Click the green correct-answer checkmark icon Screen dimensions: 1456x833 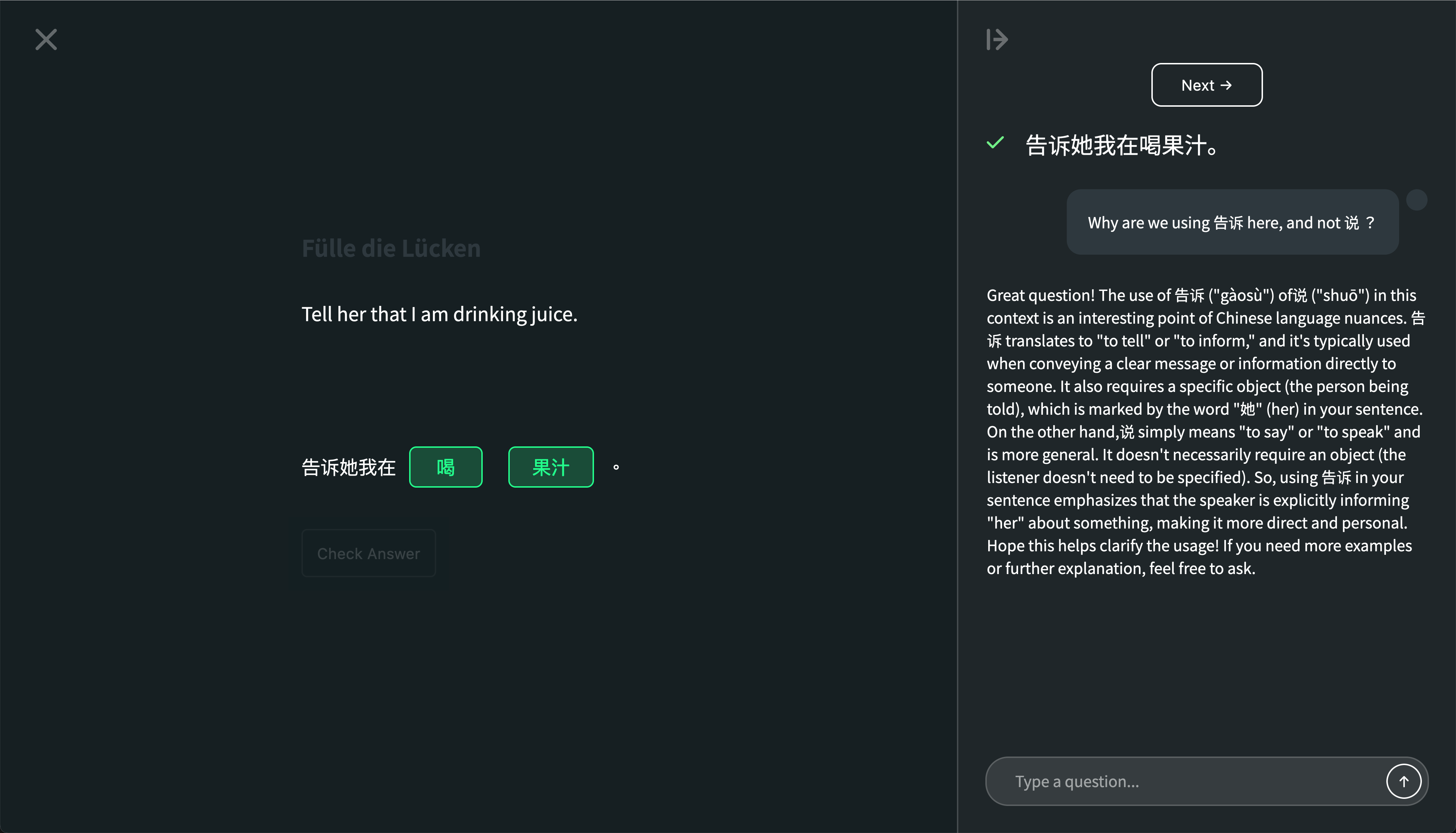tap(995, 143)
